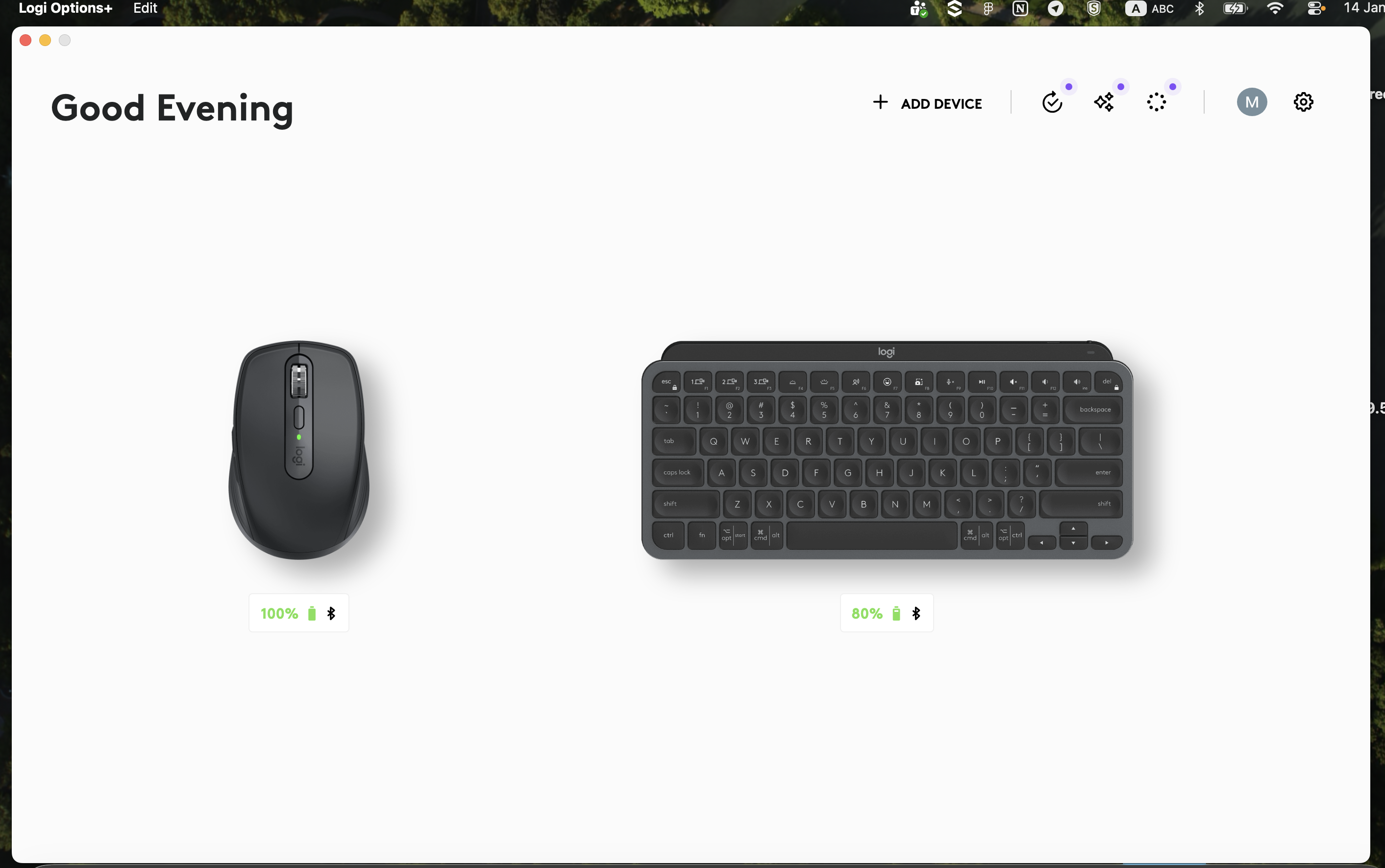Select the MX Anywhere mouse image
1385x868 pixels.
pyautogui.click(x=298, y=450)
